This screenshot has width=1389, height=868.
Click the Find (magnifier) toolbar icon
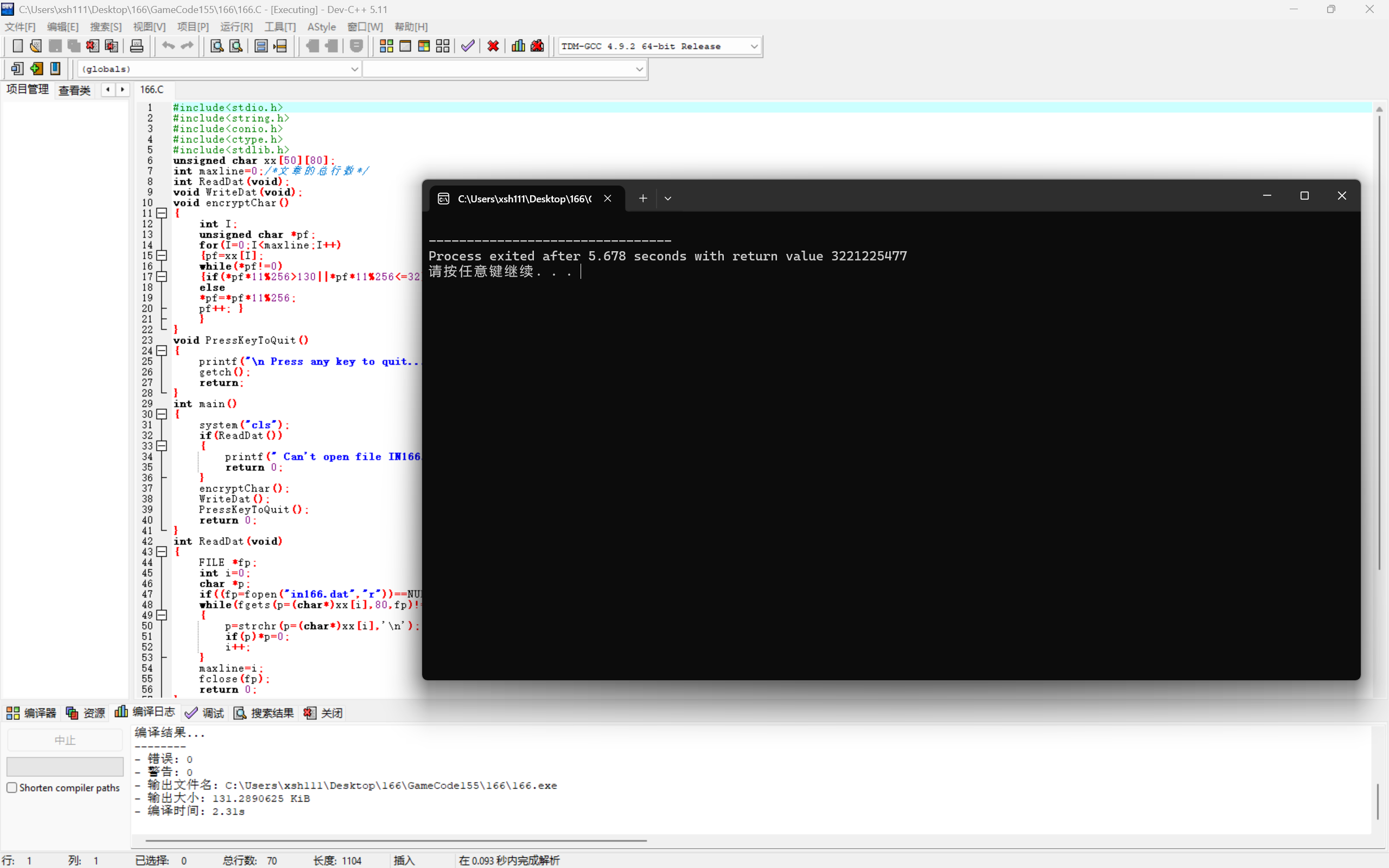[x=216, y=46]
